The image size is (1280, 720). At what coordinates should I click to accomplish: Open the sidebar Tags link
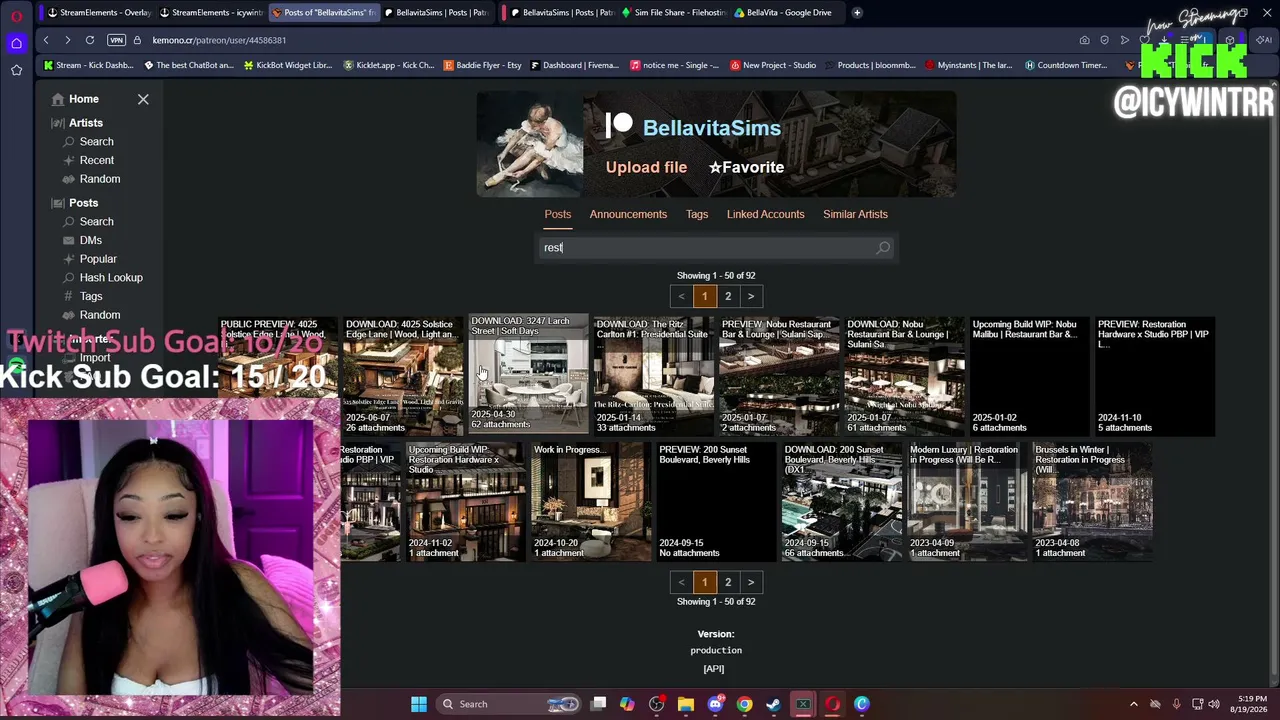click(x=91, y=296)
